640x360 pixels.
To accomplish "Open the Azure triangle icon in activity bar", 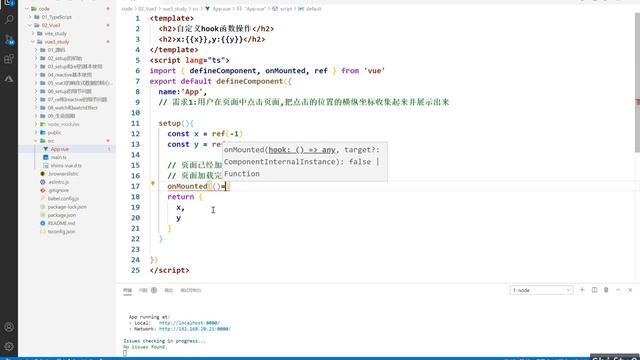I will [9, 78].
